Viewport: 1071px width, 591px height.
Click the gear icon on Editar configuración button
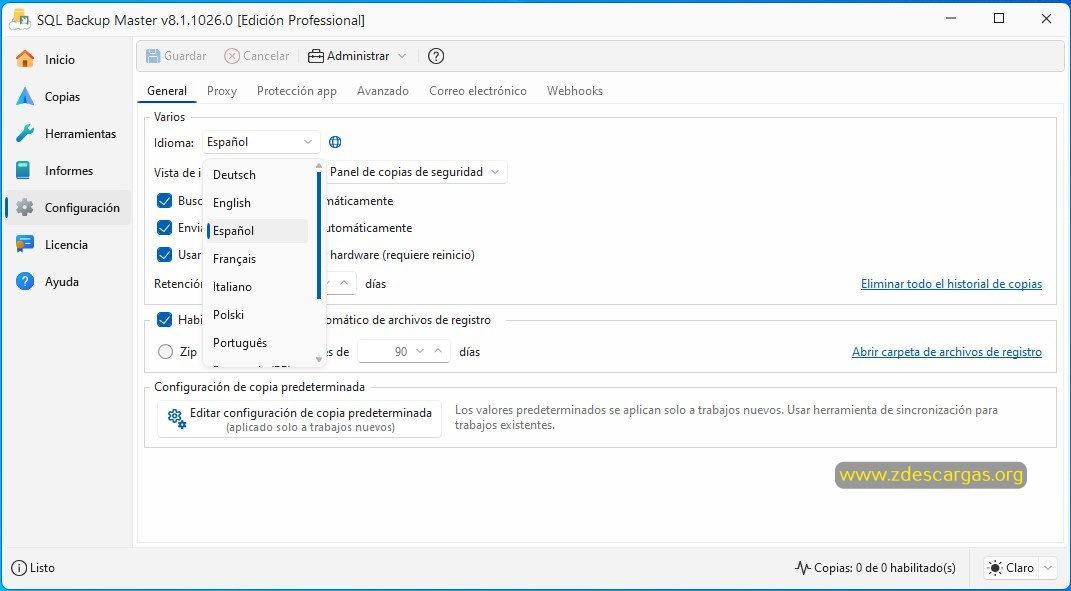(x=176, y=418)
